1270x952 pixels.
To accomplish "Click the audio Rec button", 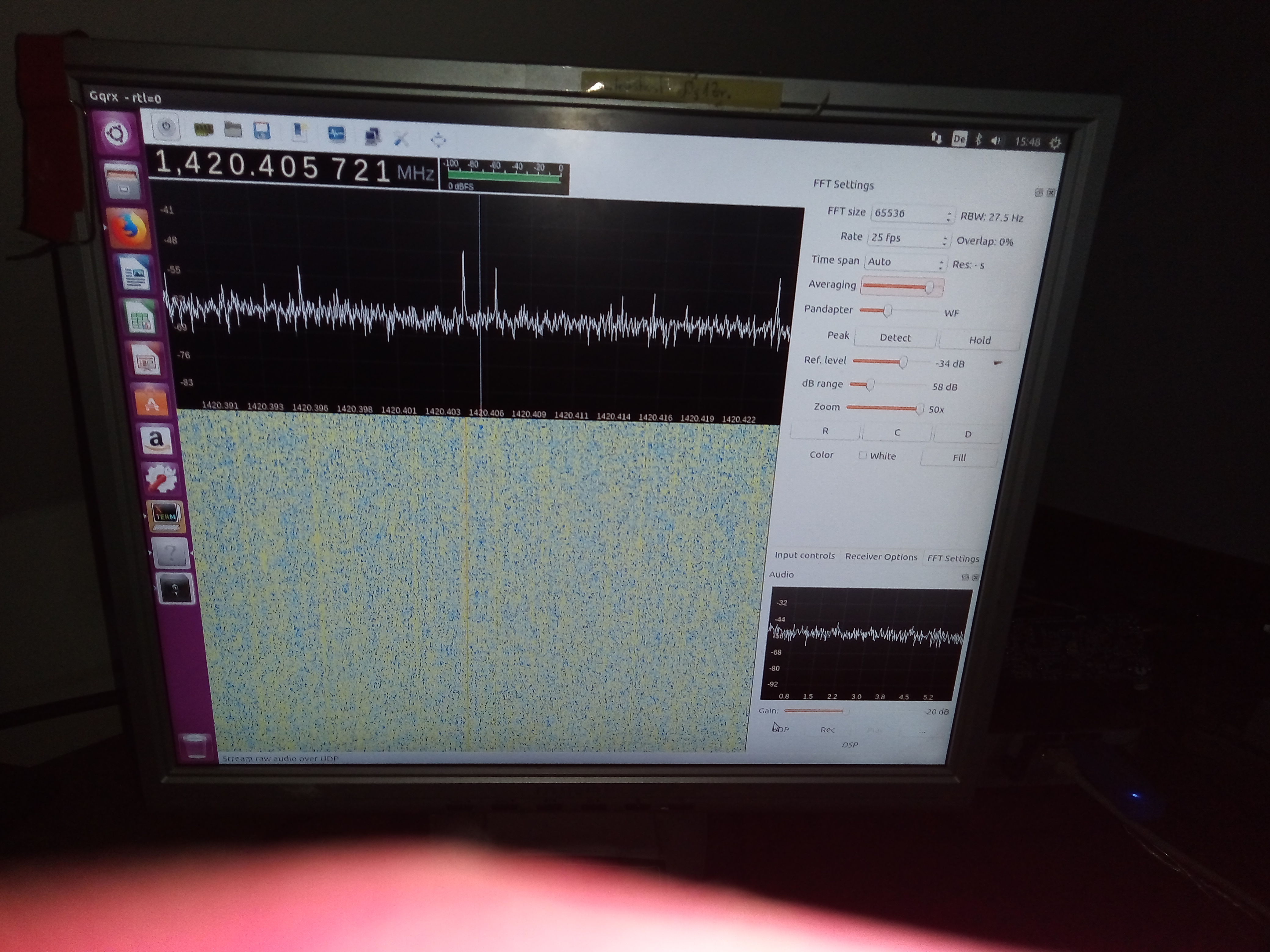I will pyautogui.click(x=827, y=730).
